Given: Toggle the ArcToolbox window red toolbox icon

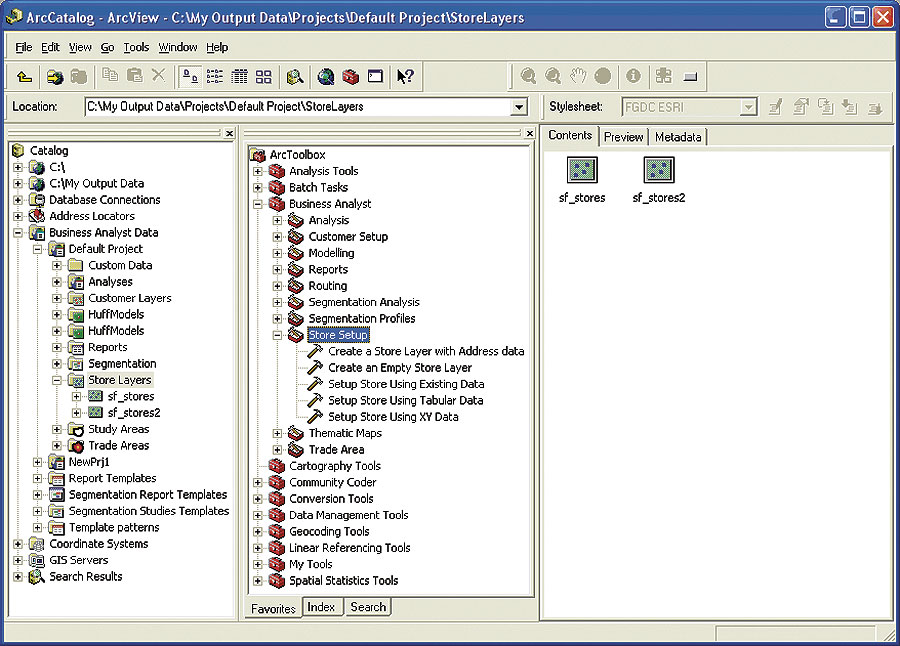Looking at the screenshot, I should click(x=350, y=76).
